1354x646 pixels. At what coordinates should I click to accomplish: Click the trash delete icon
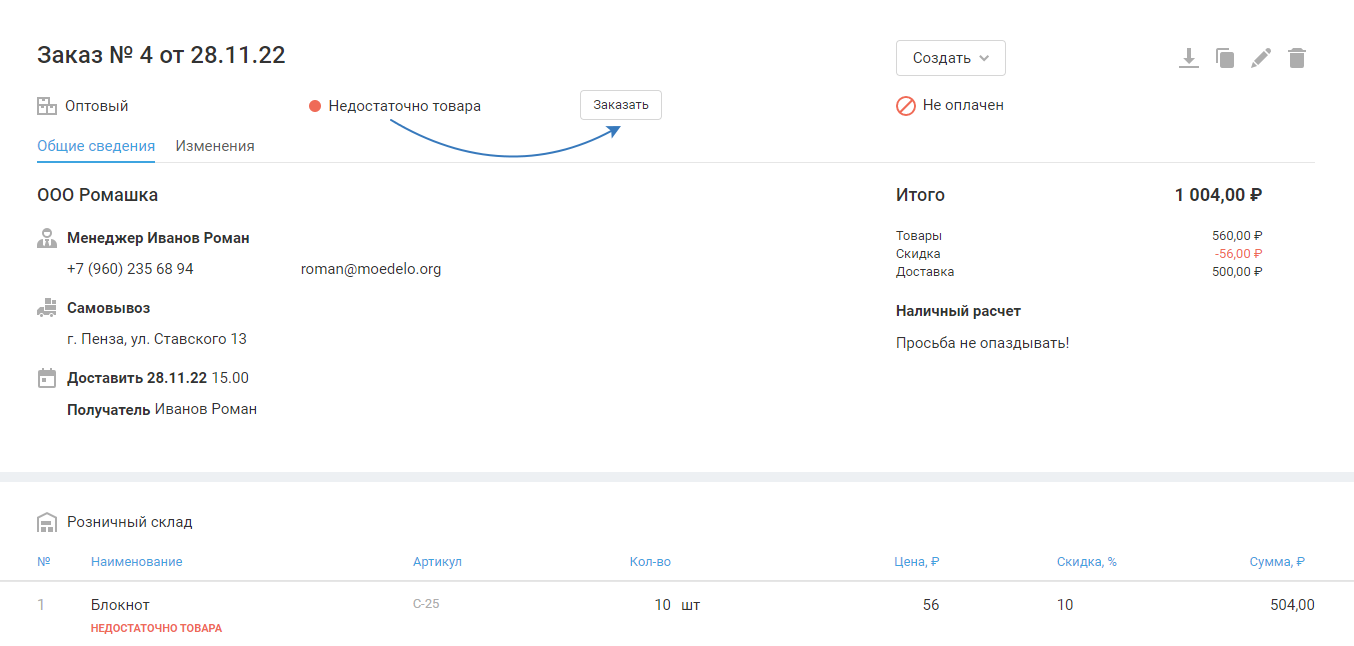[1297, 58]
